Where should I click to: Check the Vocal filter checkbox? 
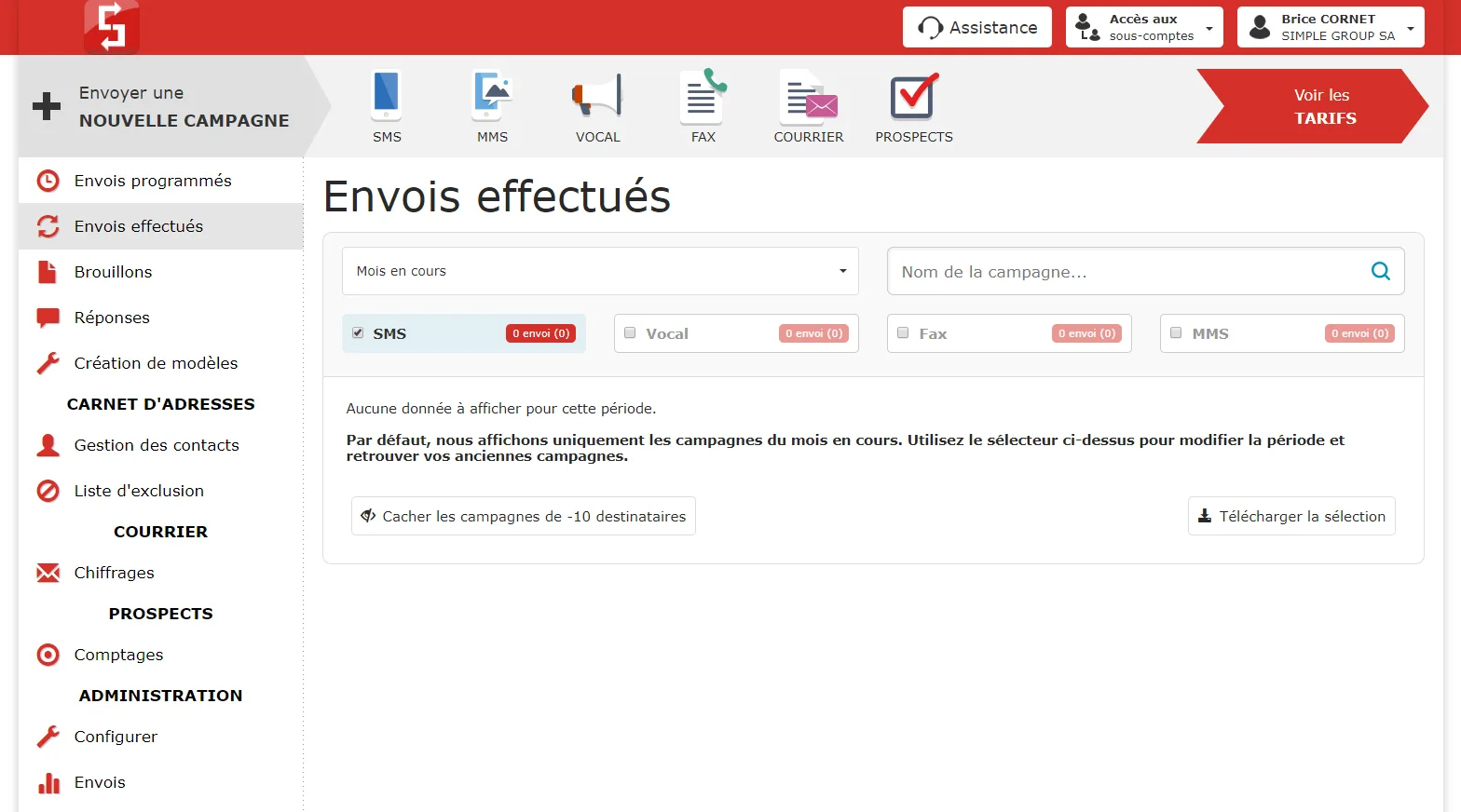coord(630,332)
